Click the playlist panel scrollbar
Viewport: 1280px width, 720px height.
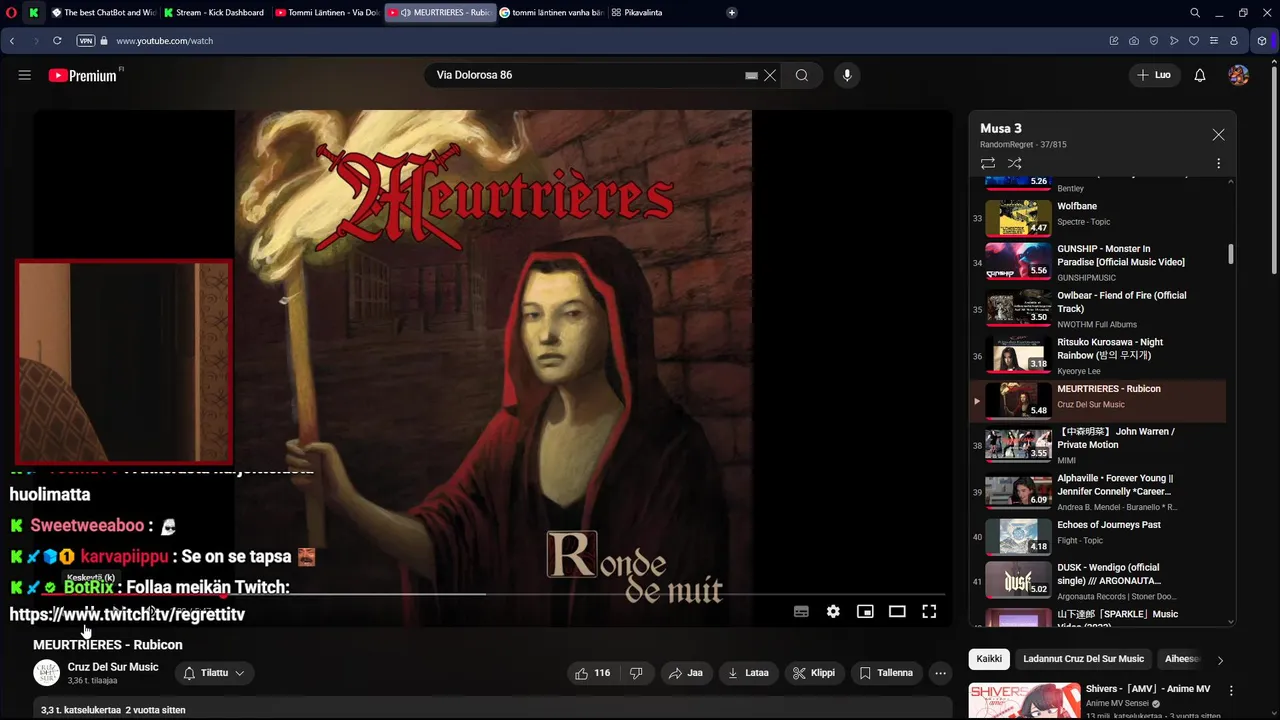(x=1231, y=254)
